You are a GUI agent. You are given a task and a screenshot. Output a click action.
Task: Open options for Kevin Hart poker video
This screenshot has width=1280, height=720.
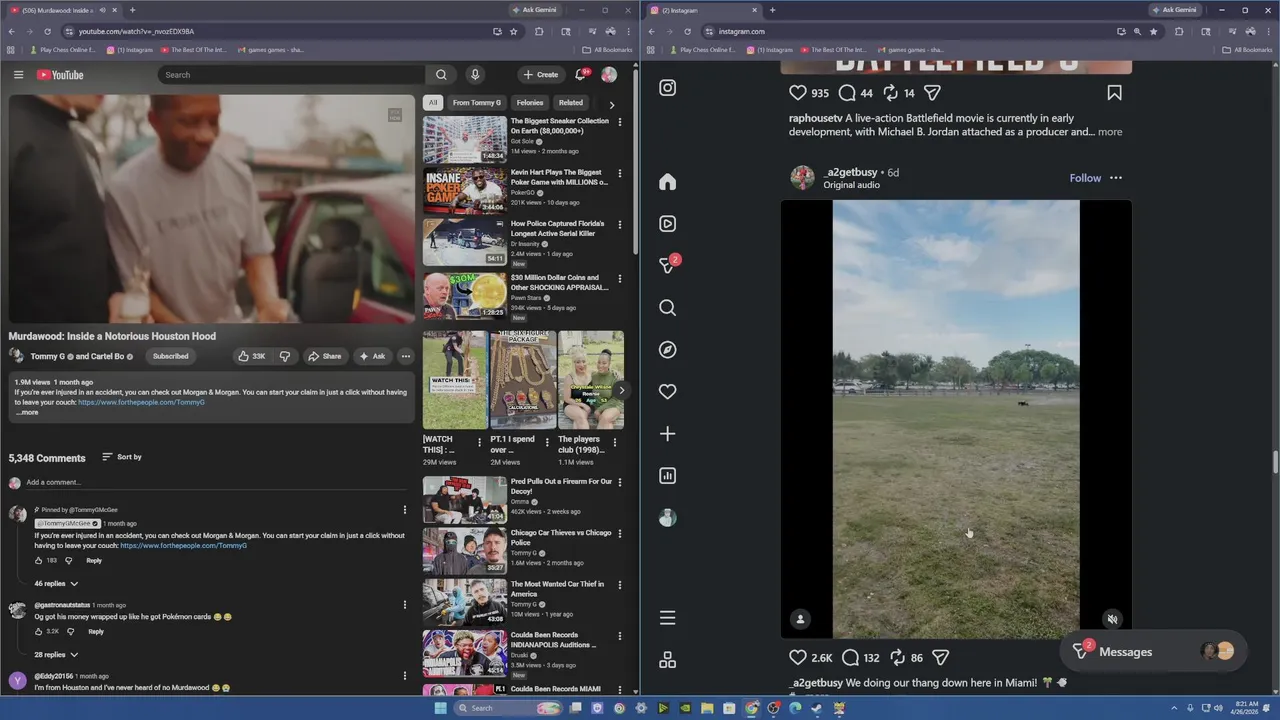pos(620,174)
